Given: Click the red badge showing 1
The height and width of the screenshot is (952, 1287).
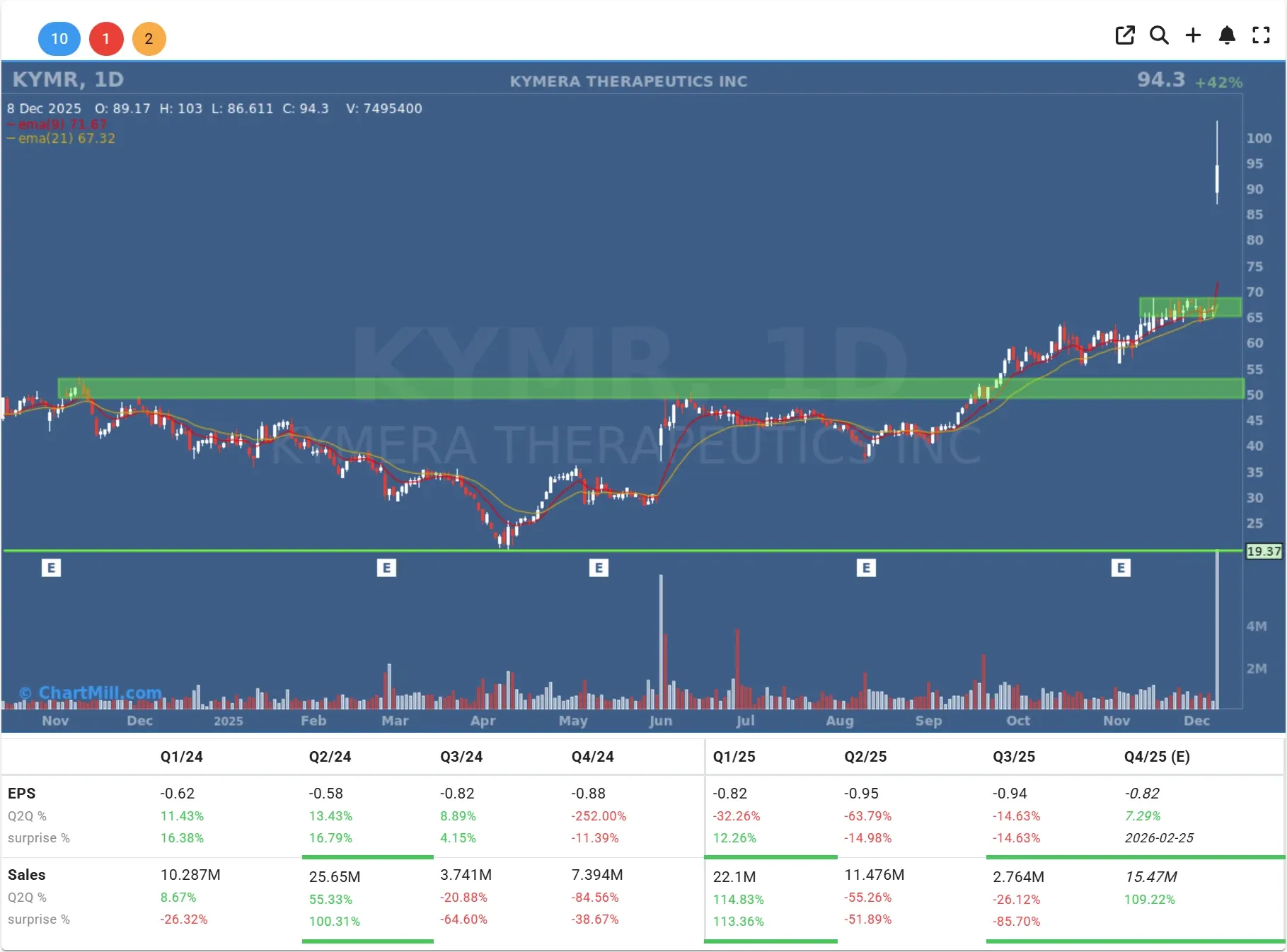Looking at the screenshot, I should pyautogui.click(x=106, y=39).
